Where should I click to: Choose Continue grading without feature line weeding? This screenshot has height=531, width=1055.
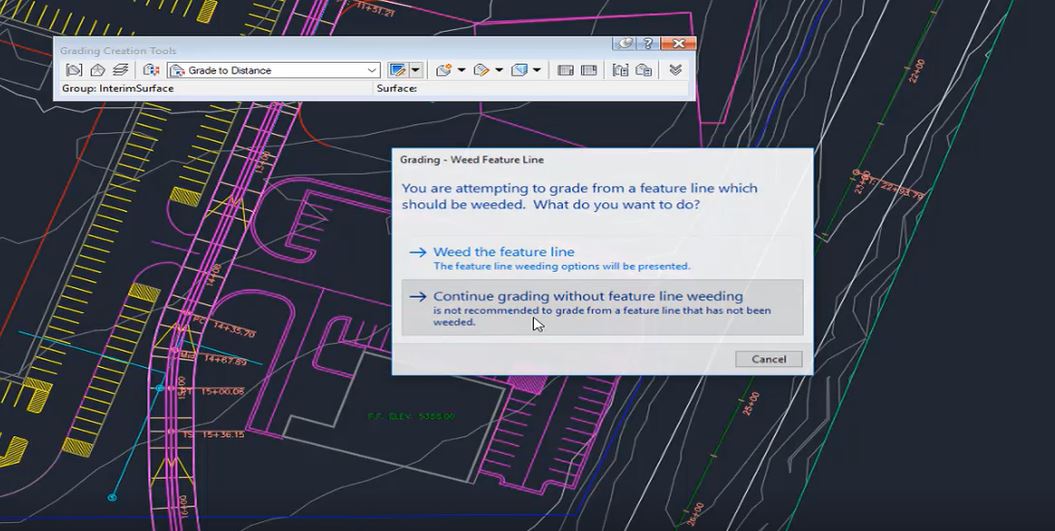[602, 307]
